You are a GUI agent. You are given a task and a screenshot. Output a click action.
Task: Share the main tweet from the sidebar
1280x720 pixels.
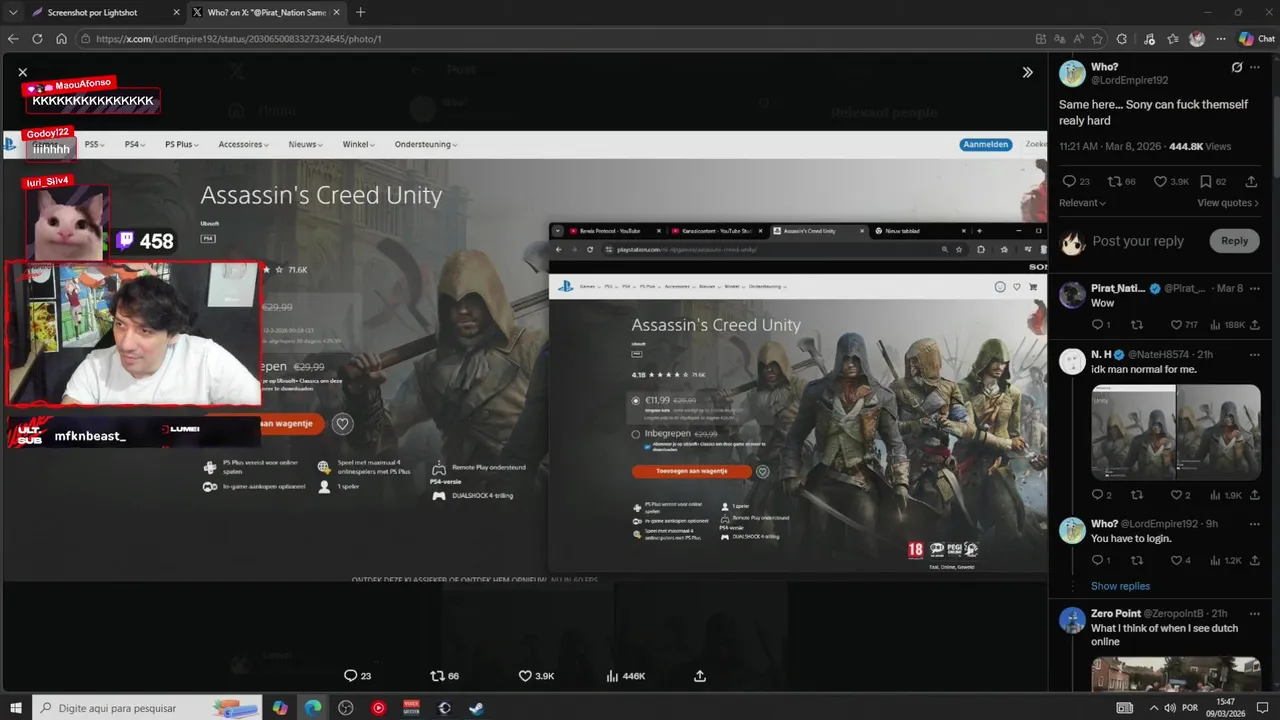(1251, 182)
